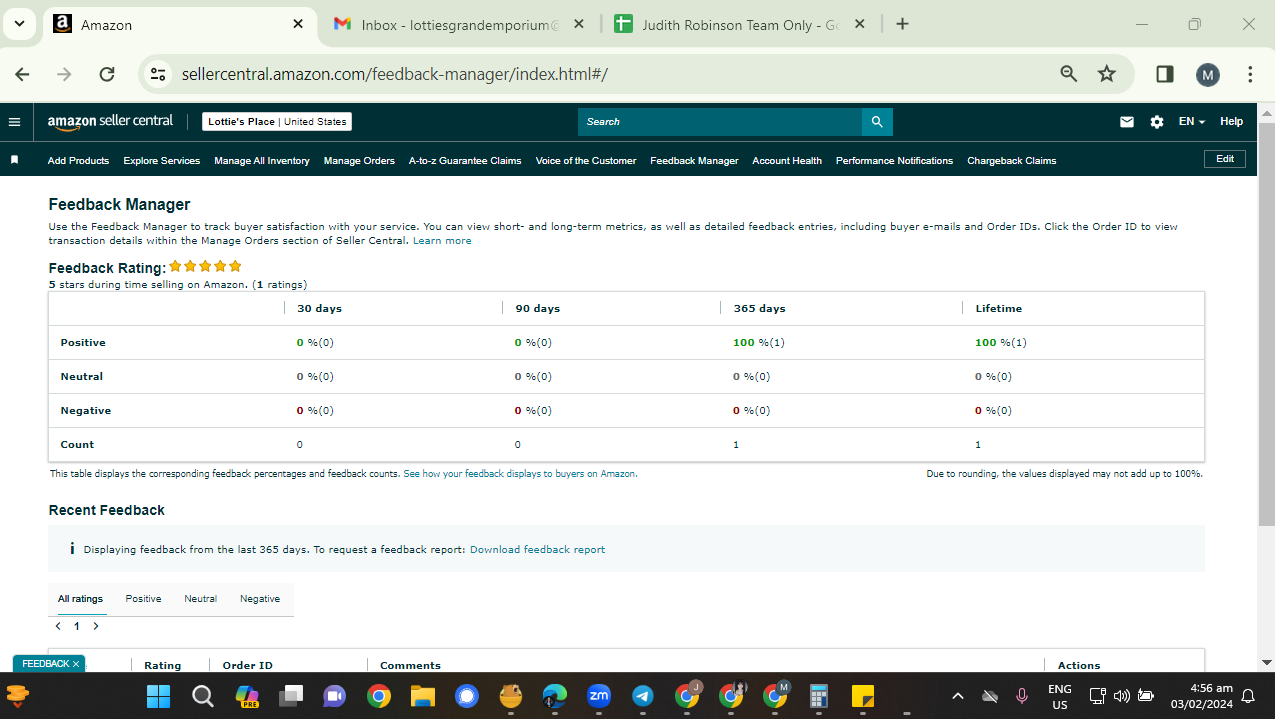
Task: Open Explore Services in navigation bar
Action: point(162,161)
